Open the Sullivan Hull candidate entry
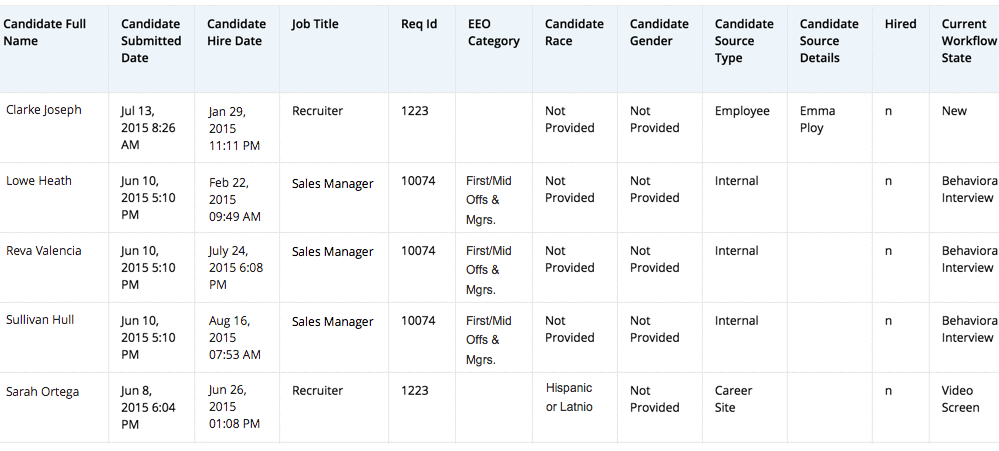 40,321
